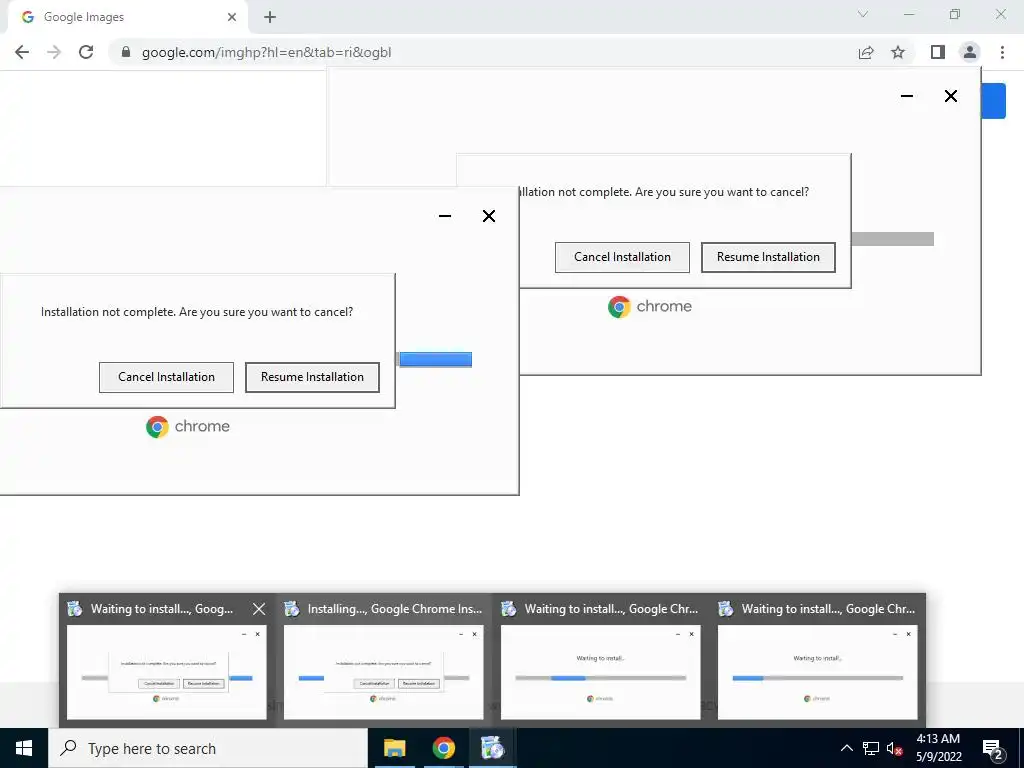Screen dimensions: 1024x768
Task: Open the muted volume tray icon
Action: point(895,748)
